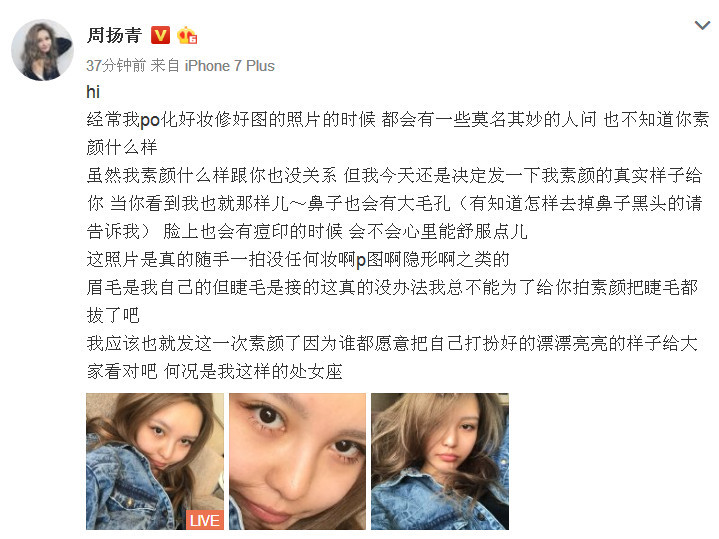Click the line starting with 眉毛是我自己的

[393, 287]
